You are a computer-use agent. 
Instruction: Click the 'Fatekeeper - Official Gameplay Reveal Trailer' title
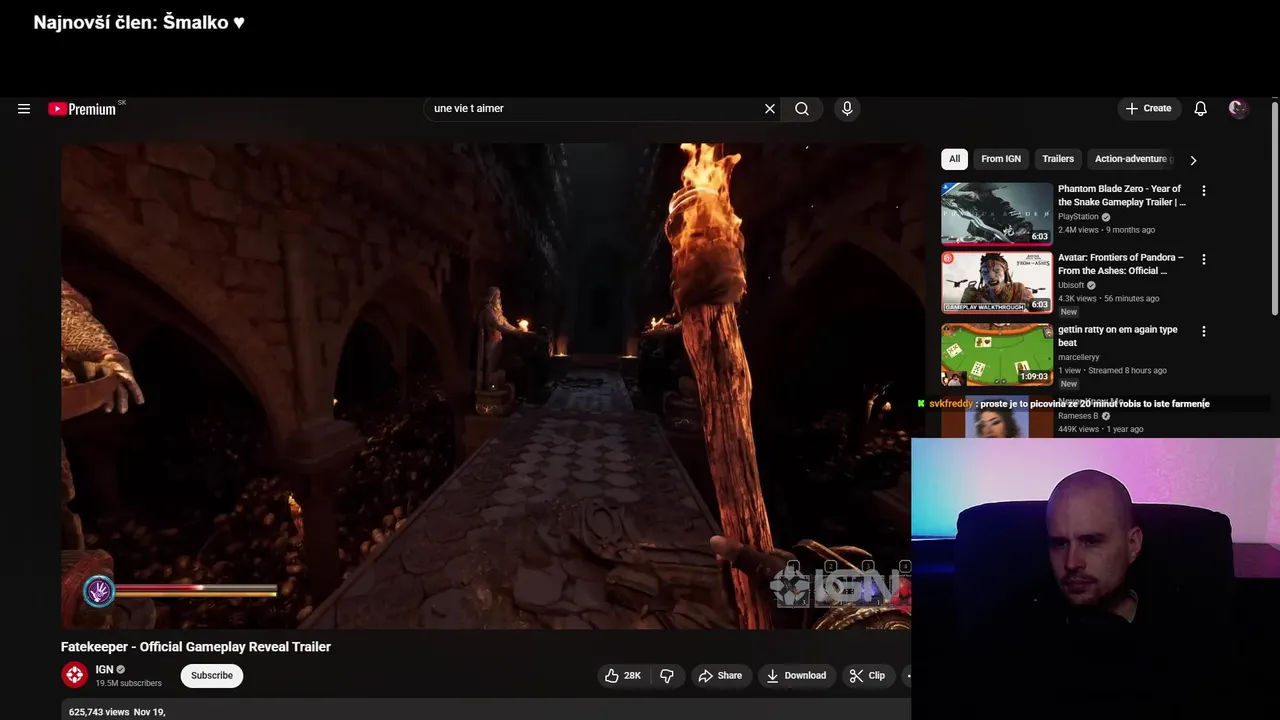point(196,647)
